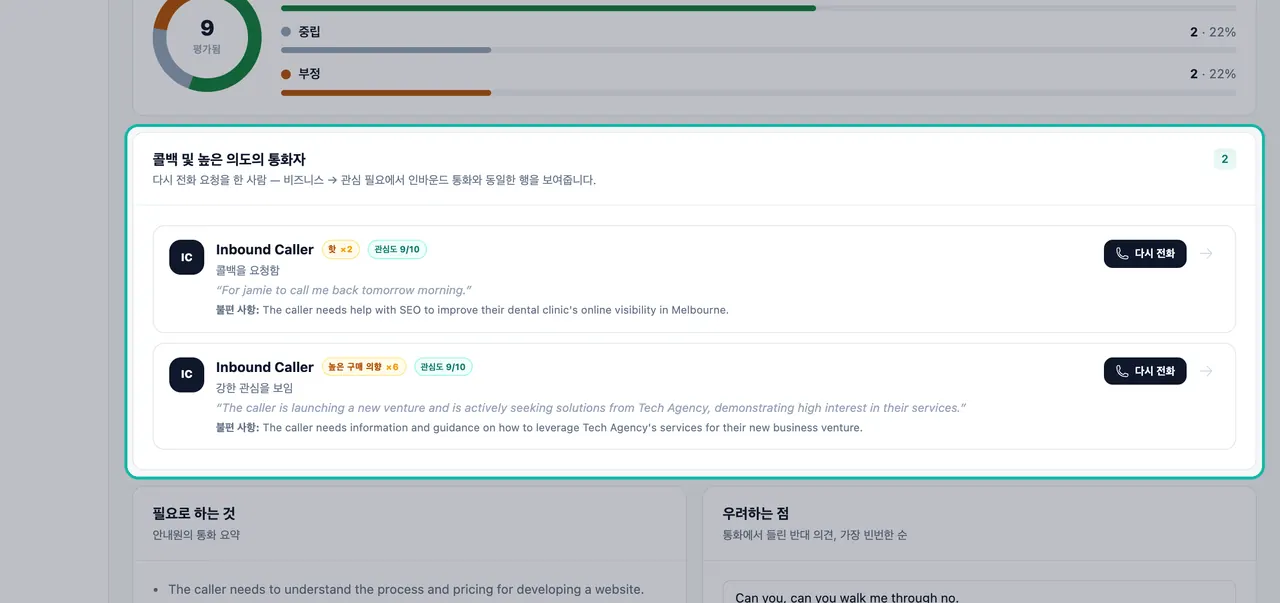Select the 핫 ×2 badge

tap(340, 249)
